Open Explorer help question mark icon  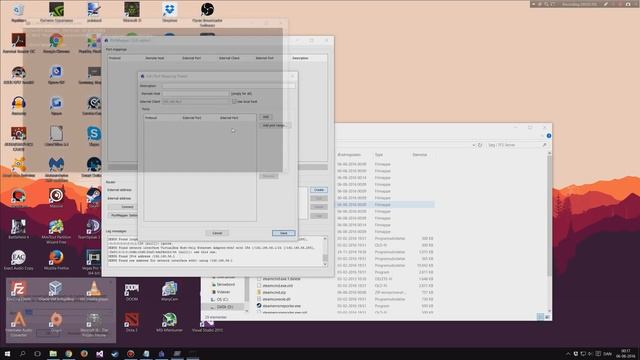pyautogui.click(x=549, y=136)
